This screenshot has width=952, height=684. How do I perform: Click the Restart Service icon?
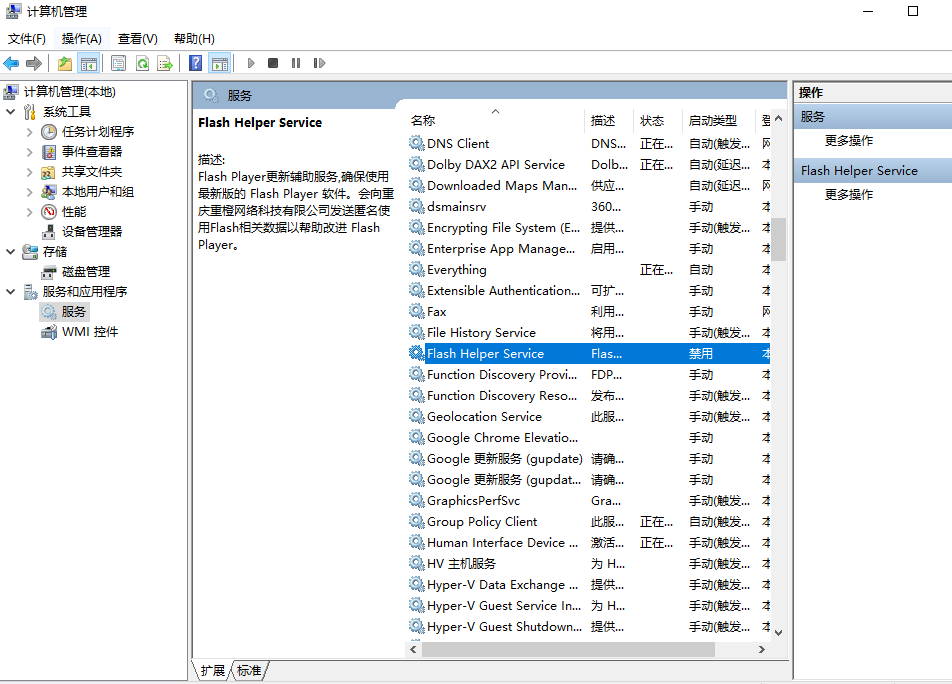319,63
